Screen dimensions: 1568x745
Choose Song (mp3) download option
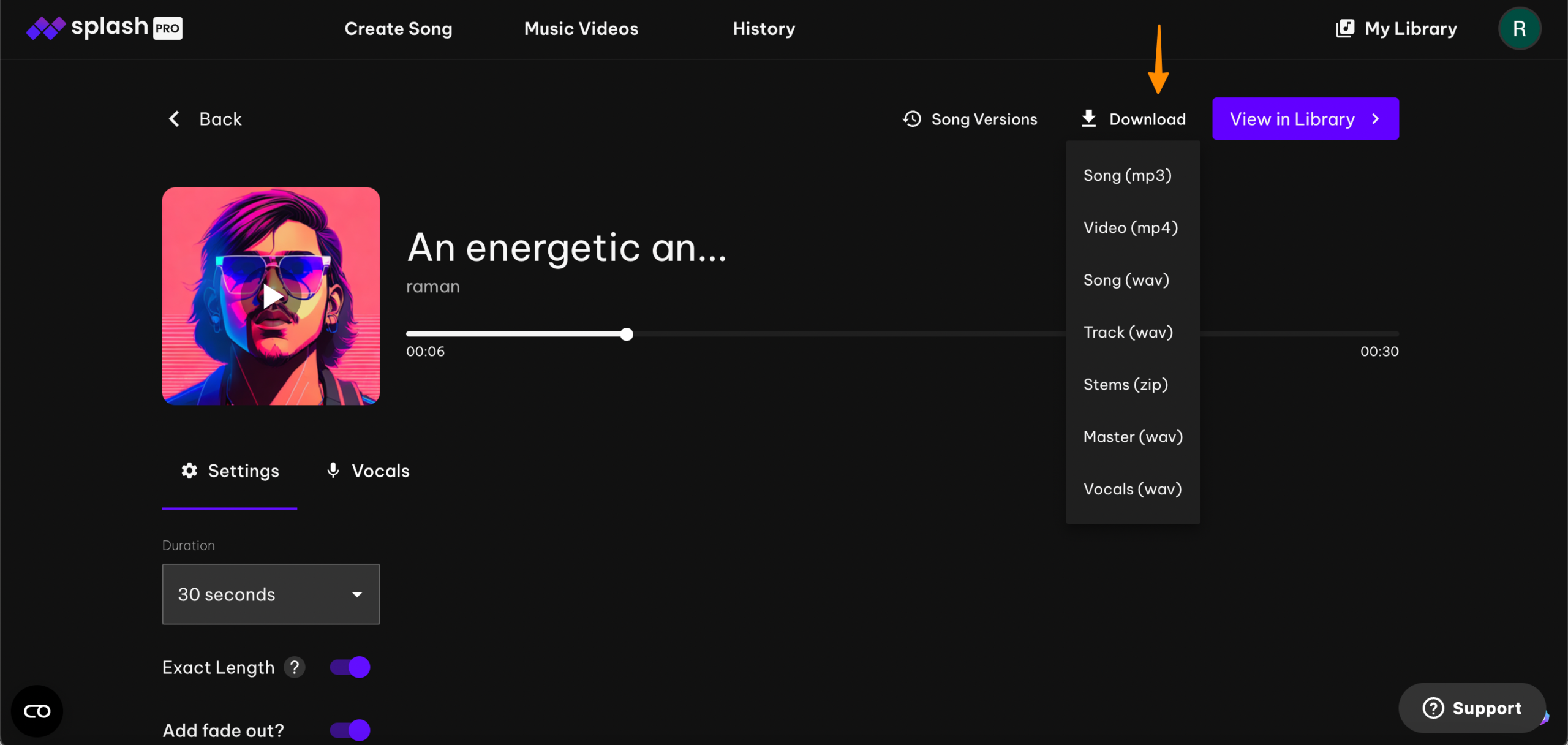(1127, 176)
